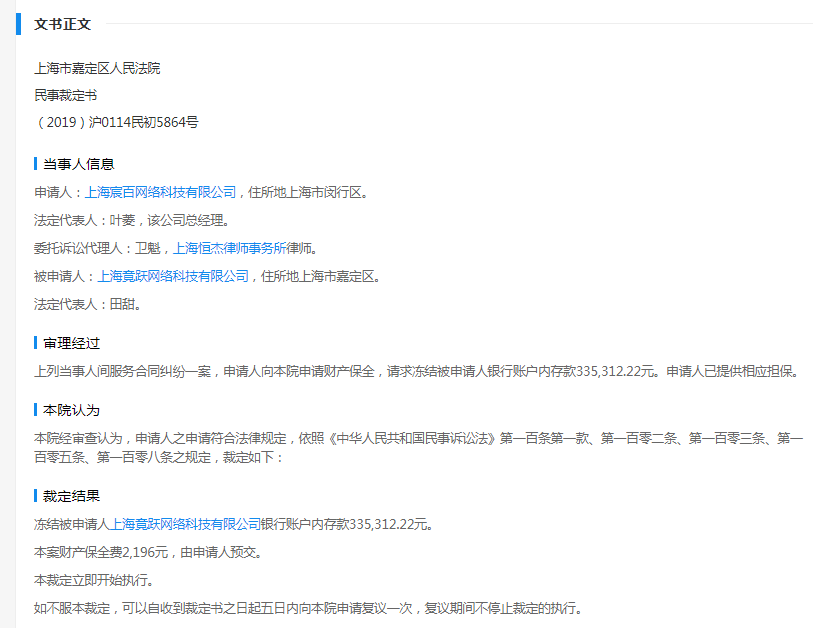
Task: Click the sentence 申请人已提供相应担保
Action: click(733, 371)
